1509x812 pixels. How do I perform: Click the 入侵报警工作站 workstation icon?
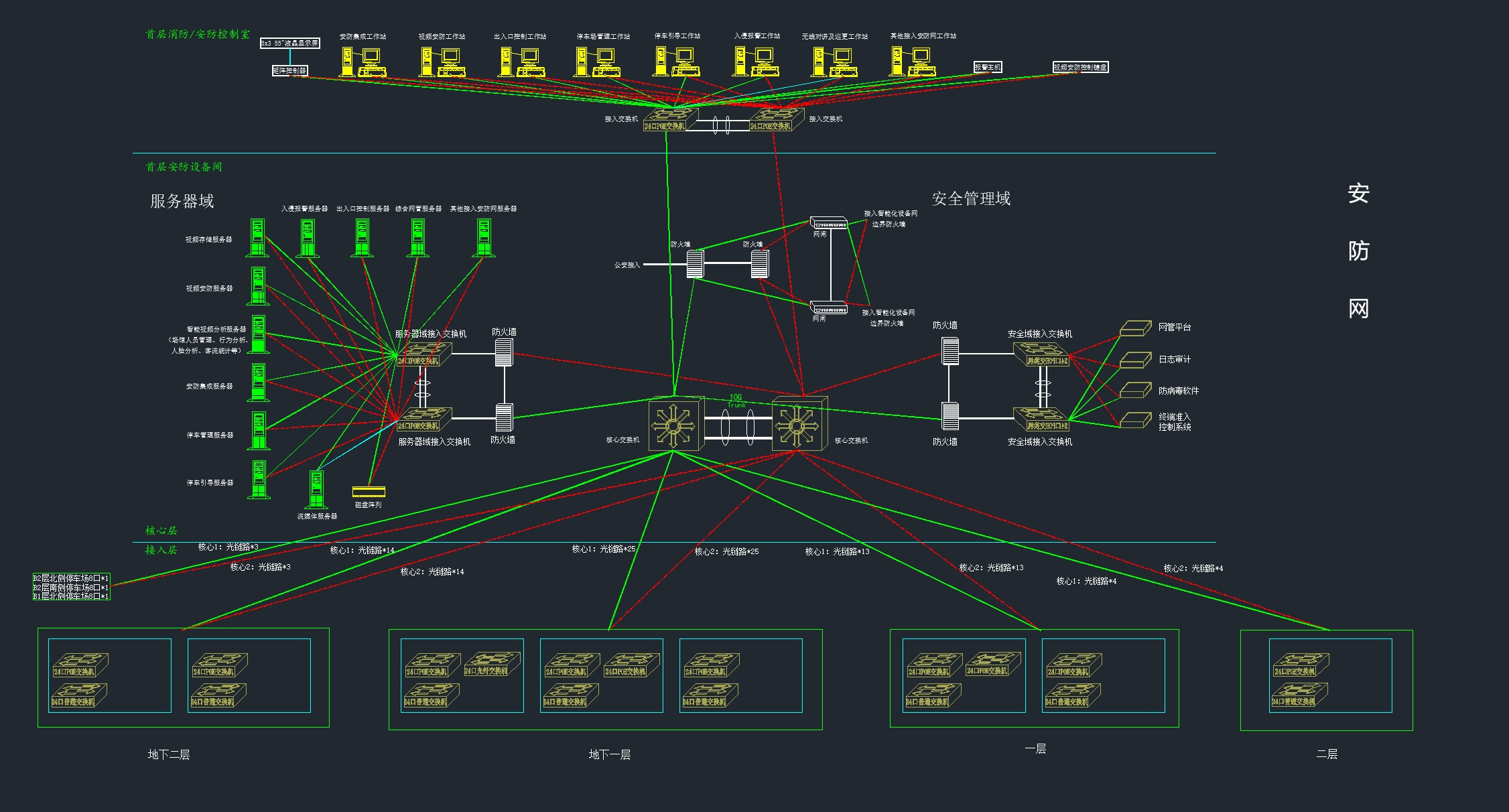pyautogui.click(x=756, y=62)
